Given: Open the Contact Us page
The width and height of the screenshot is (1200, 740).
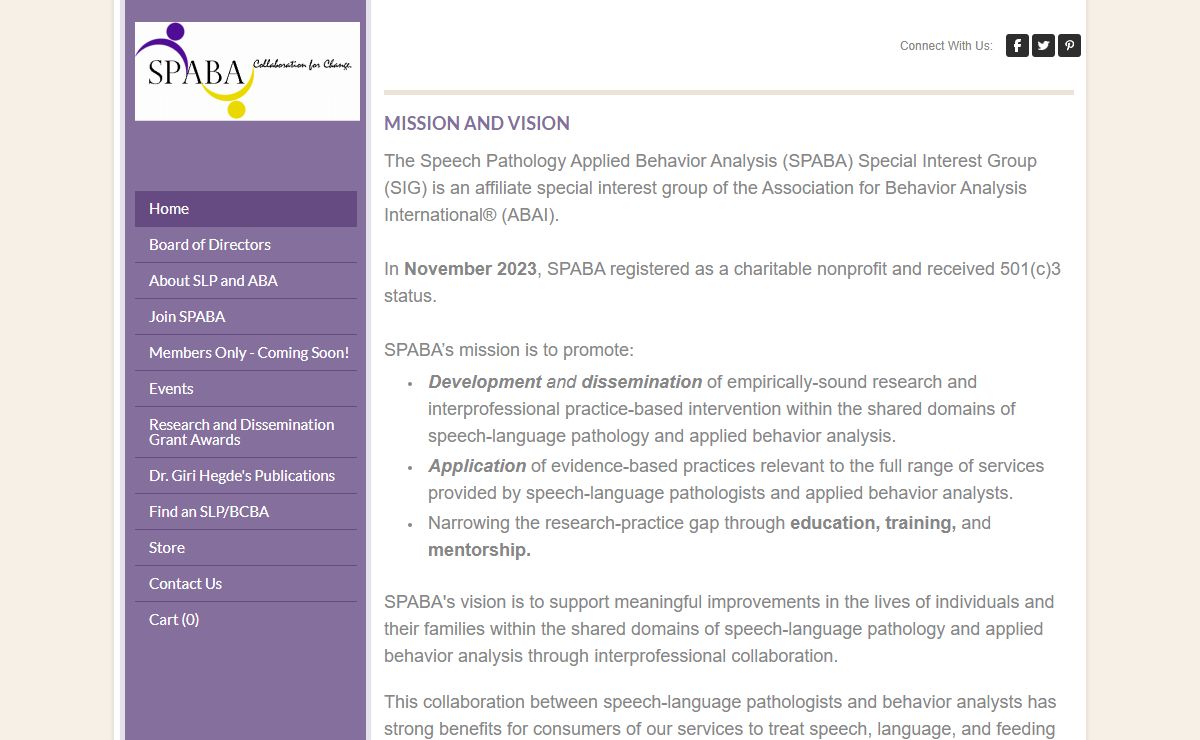Looking at the screenshot, I should [246, 584].
